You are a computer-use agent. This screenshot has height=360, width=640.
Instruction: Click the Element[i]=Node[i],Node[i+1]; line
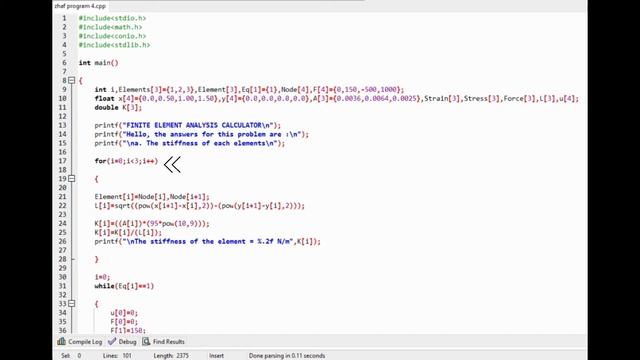coord(152,197)
